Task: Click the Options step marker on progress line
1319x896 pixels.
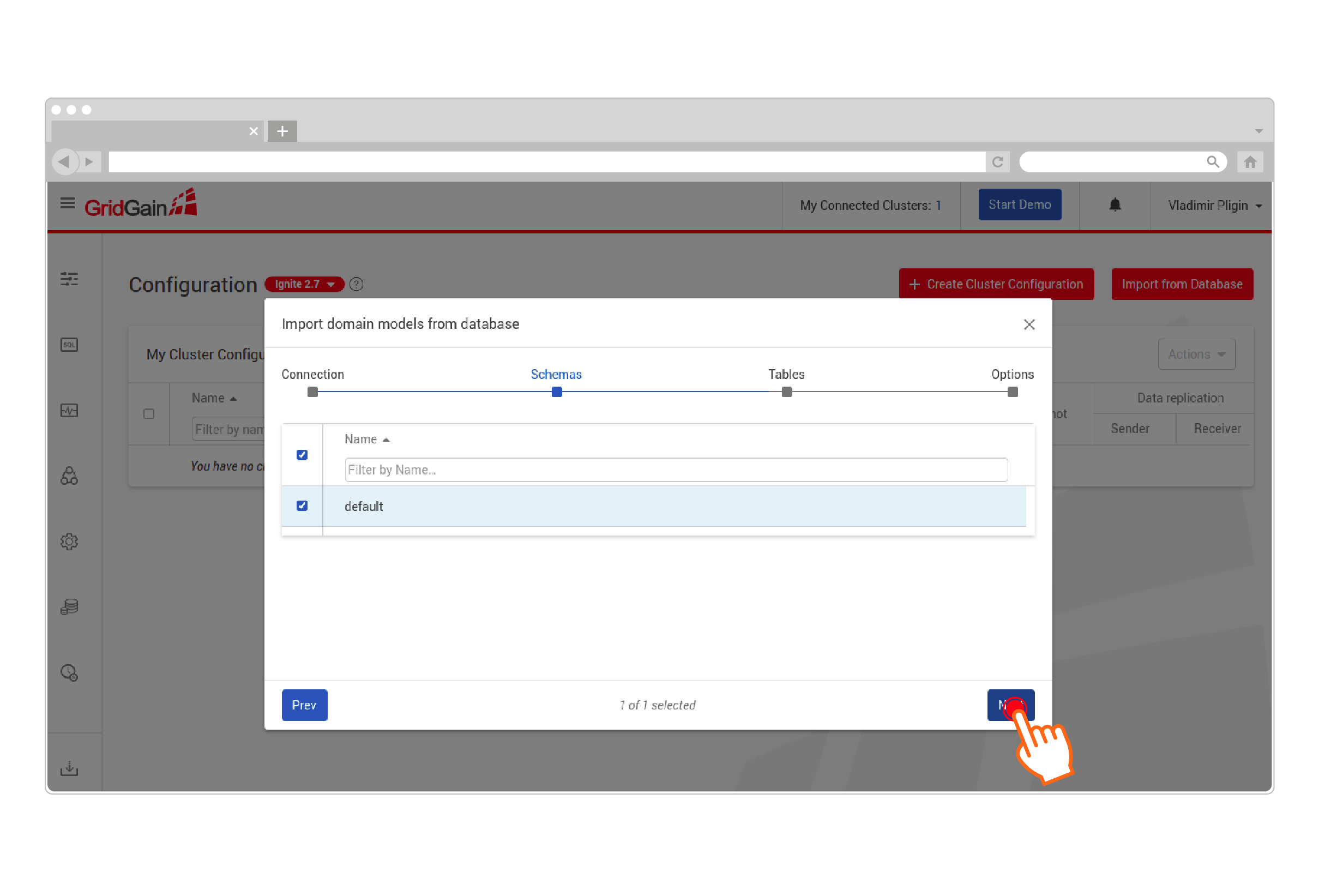Action: pyautogui.click(x=1013, y=392)
